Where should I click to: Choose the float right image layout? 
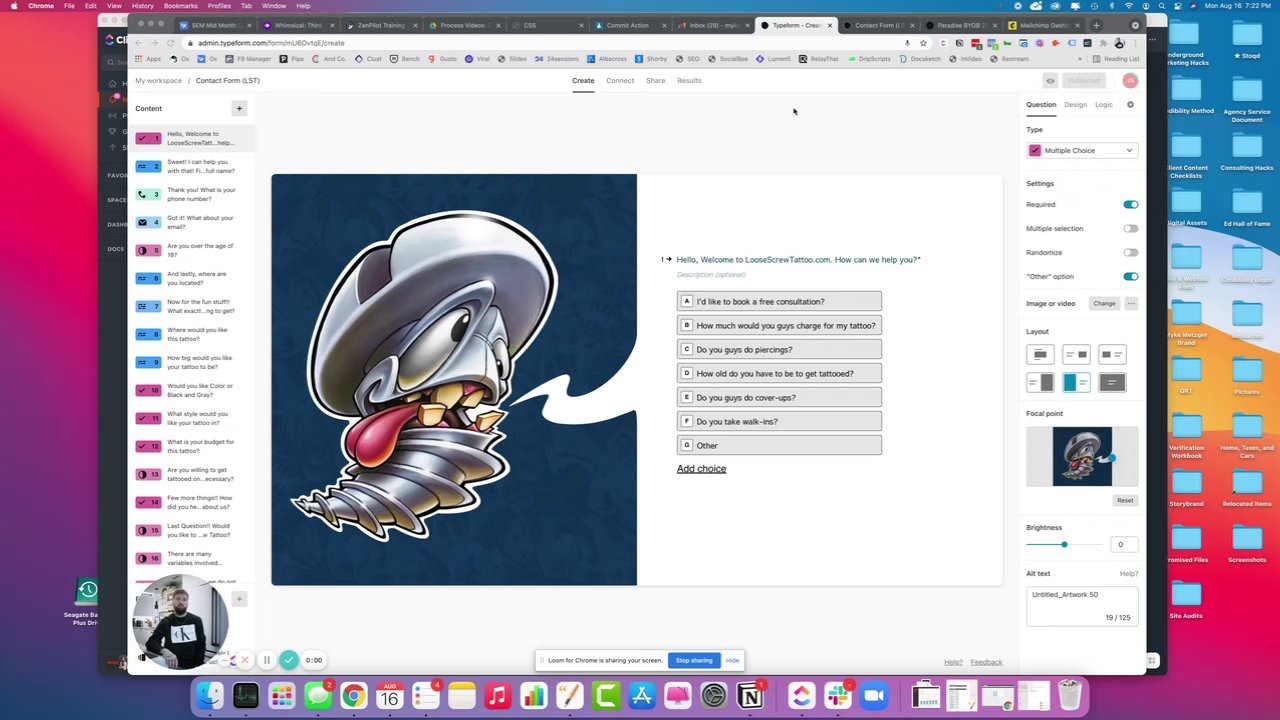pos(1076,355)
